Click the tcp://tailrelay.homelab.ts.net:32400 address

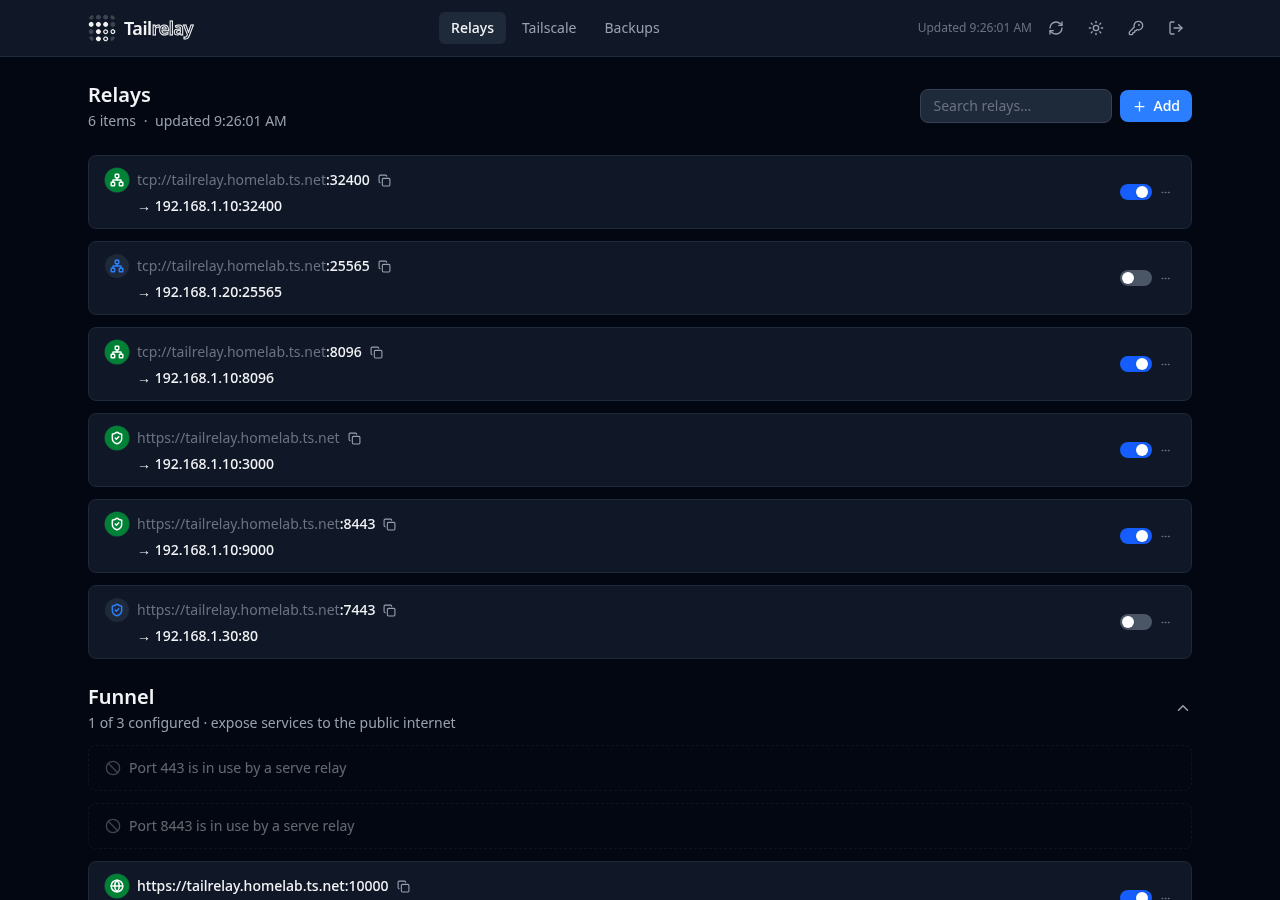pyautogui.click(x=253, y=180)
